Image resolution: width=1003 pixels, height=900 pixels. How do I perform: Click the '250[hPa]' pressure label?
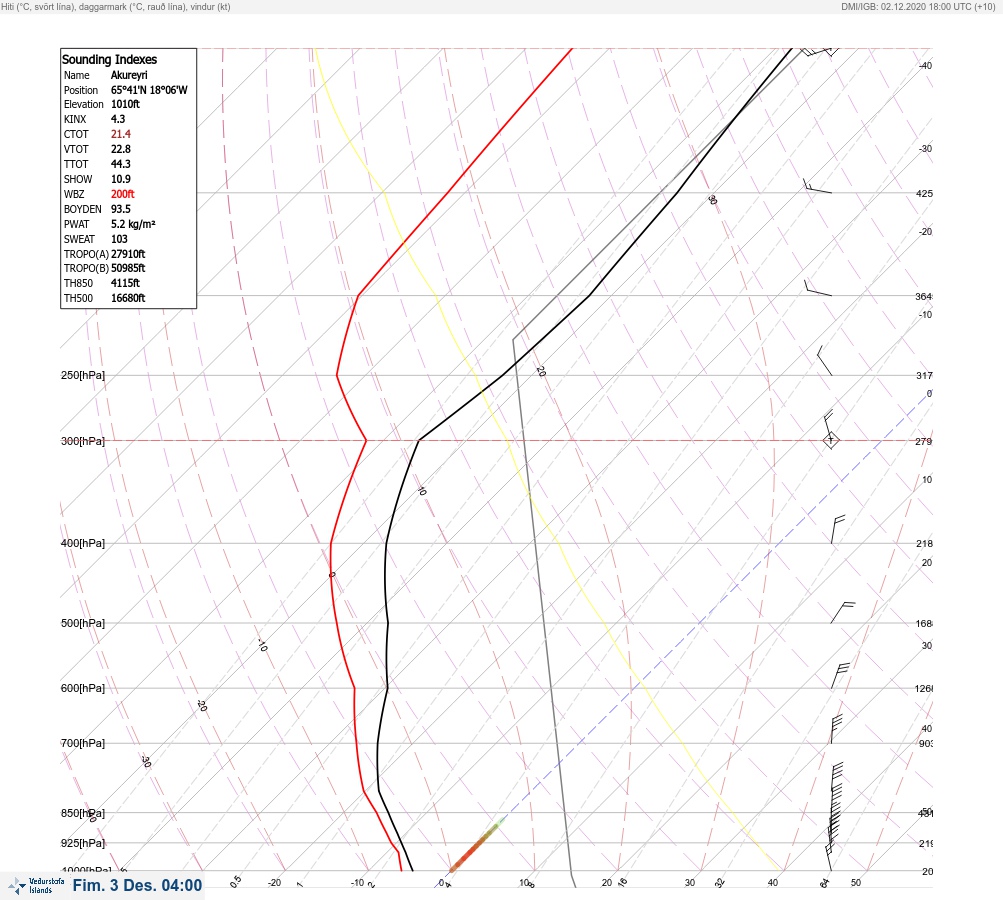pos(83,375)
